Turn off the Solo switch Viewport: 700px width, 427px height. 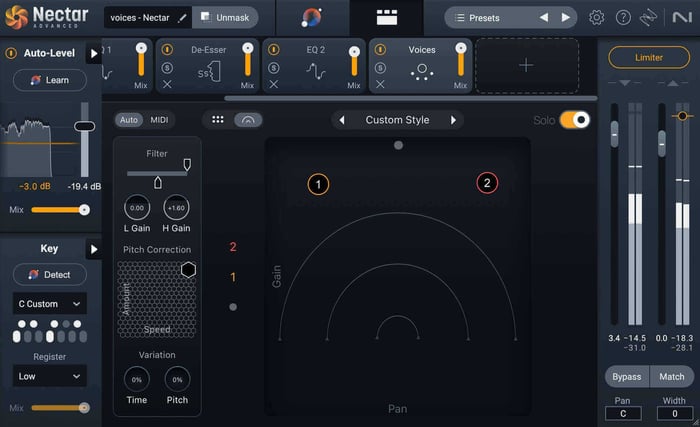point(575,120)
